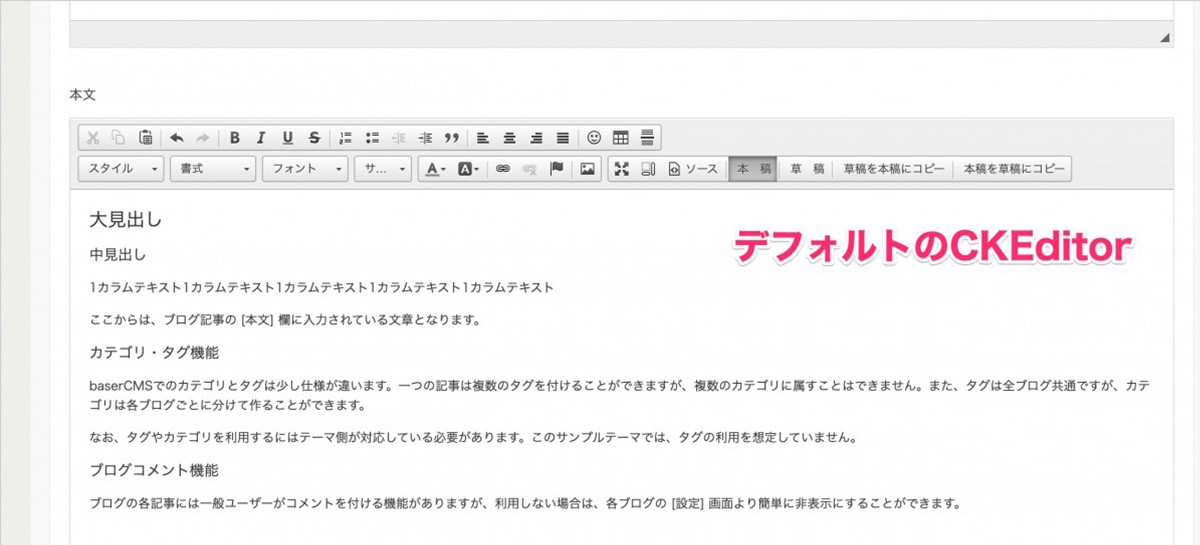The width and height of the screenshot is (1200, 545).
Task: Click the resize handle of upper text area
Action: point(1164,37)
